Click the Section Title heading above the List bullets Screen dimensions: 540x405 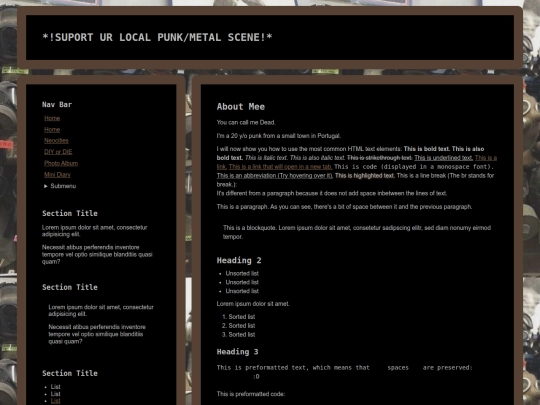click(70, 373)
